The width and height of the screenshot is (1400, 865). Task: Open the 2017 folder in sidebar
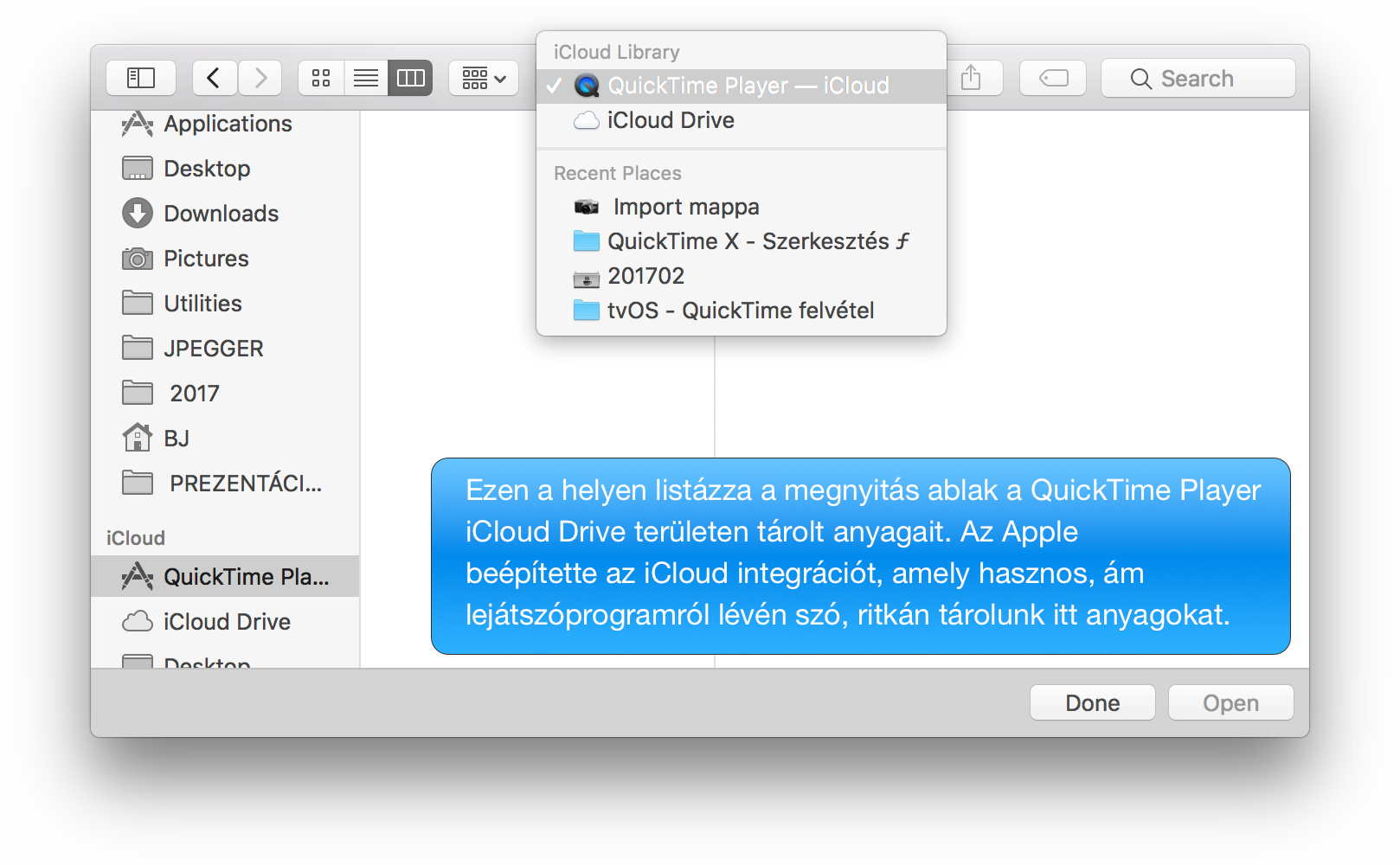pyautogui.click(x=225, y=394)
